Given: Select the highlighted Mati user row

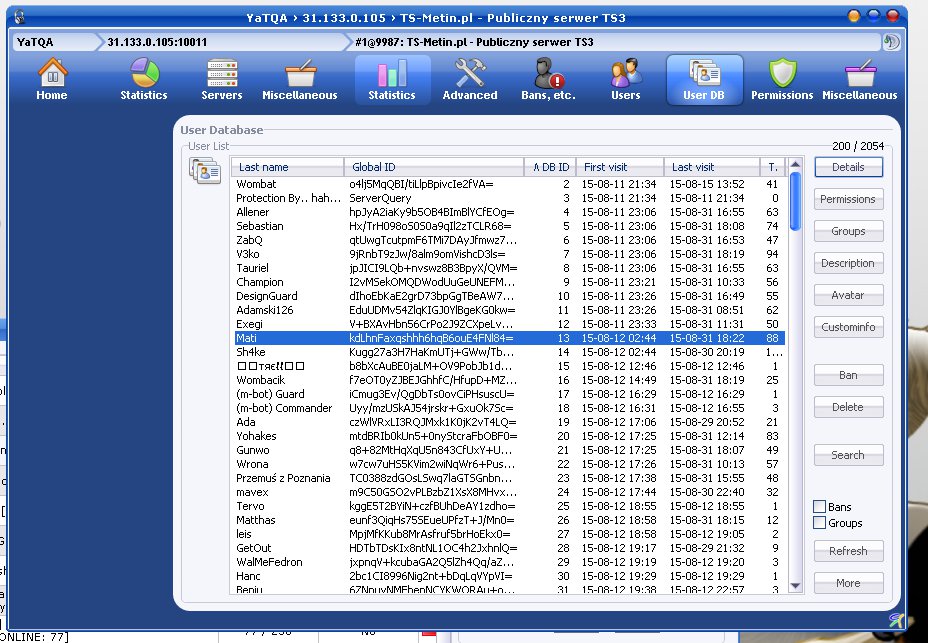Looking at the screenshot, I should tap(510, 338).
